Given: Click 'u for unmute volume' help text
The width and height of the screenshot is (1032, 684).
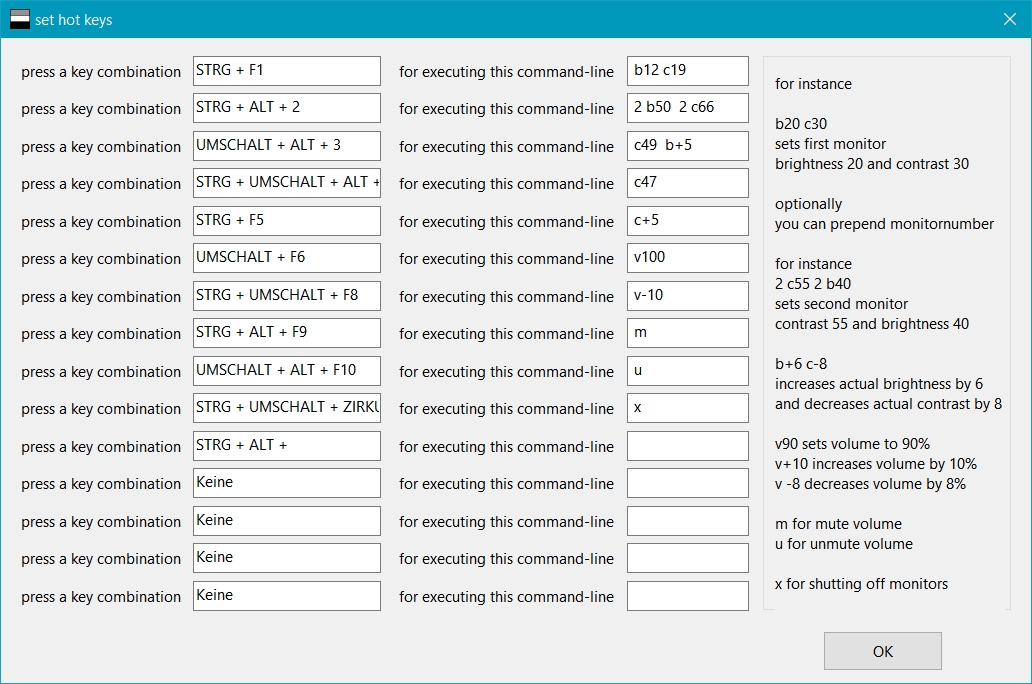Looking at the screenshot, I should 844,544.
